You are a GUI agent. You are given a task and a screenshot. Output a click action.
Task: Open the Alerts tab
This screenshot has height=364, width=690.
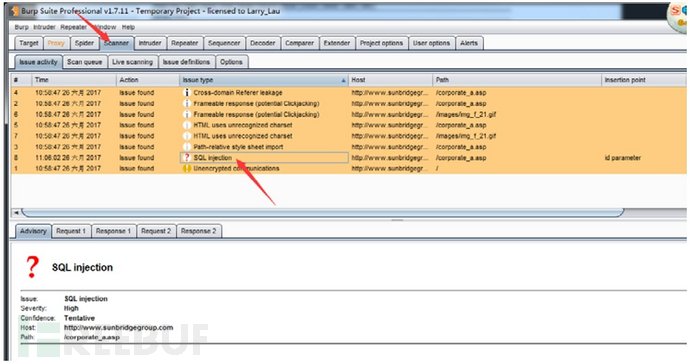coord(469,43)
